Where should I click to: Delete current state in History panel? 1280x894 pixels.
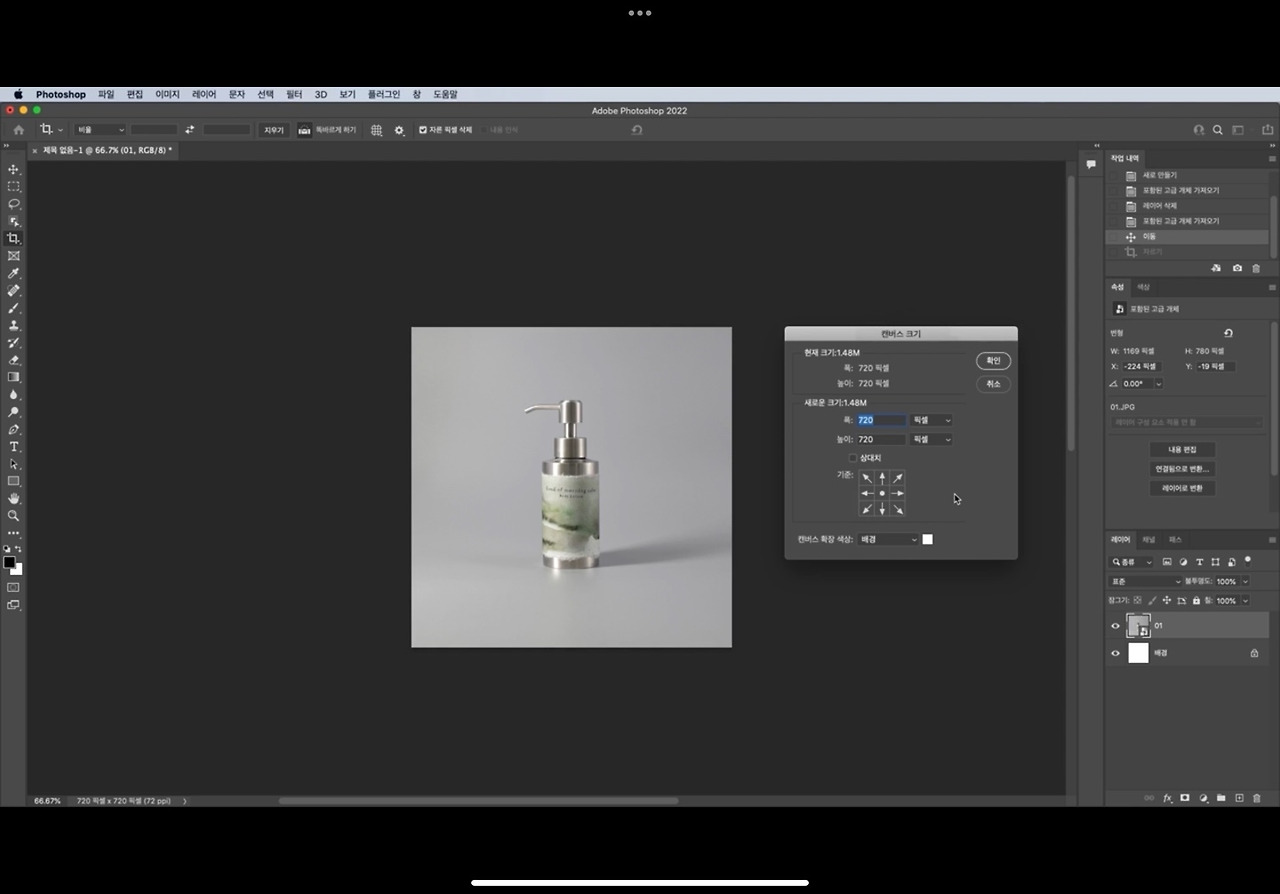click(1256, 268)
